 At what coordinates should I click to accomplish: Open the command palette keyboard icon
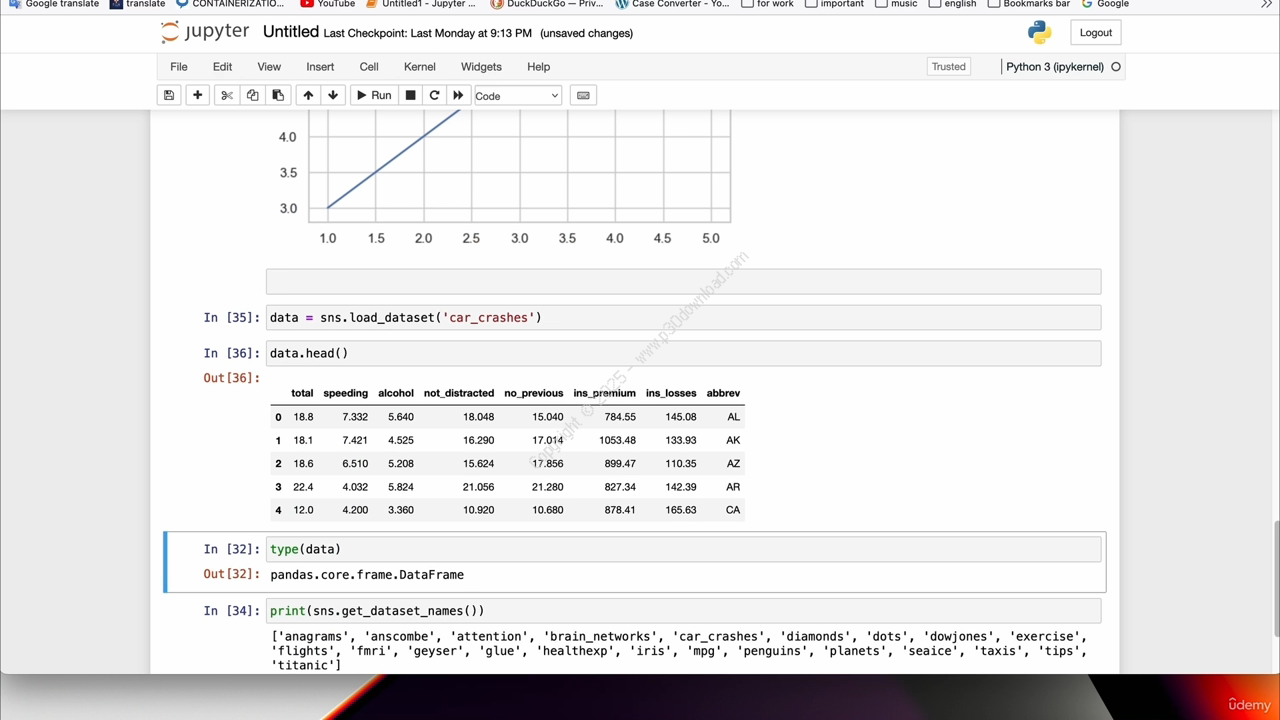point(583,96)
